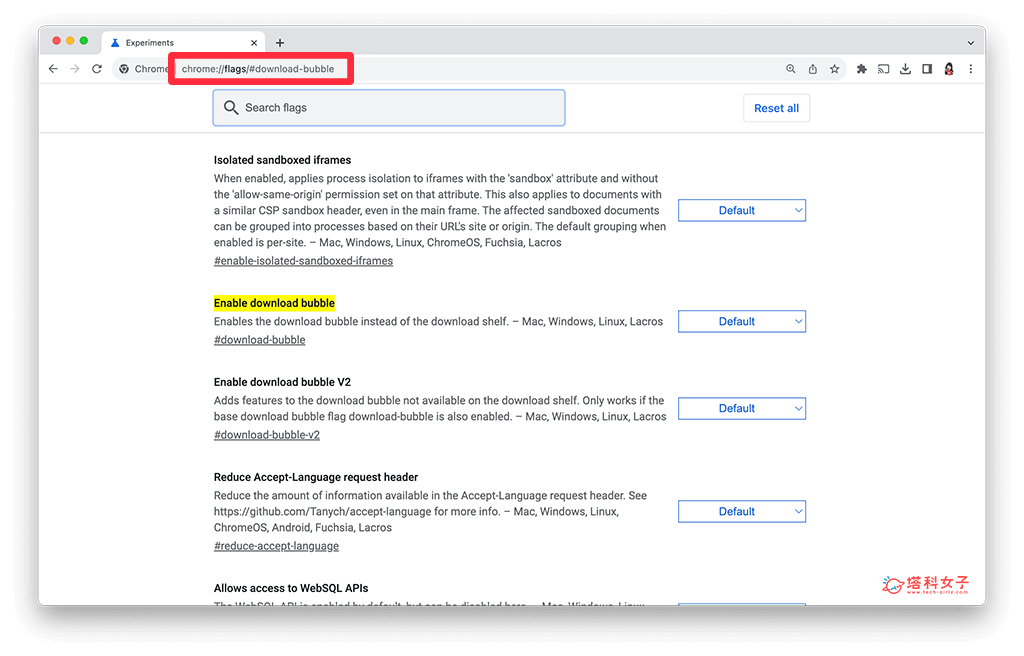Click the Share page icon

point(812,69)
